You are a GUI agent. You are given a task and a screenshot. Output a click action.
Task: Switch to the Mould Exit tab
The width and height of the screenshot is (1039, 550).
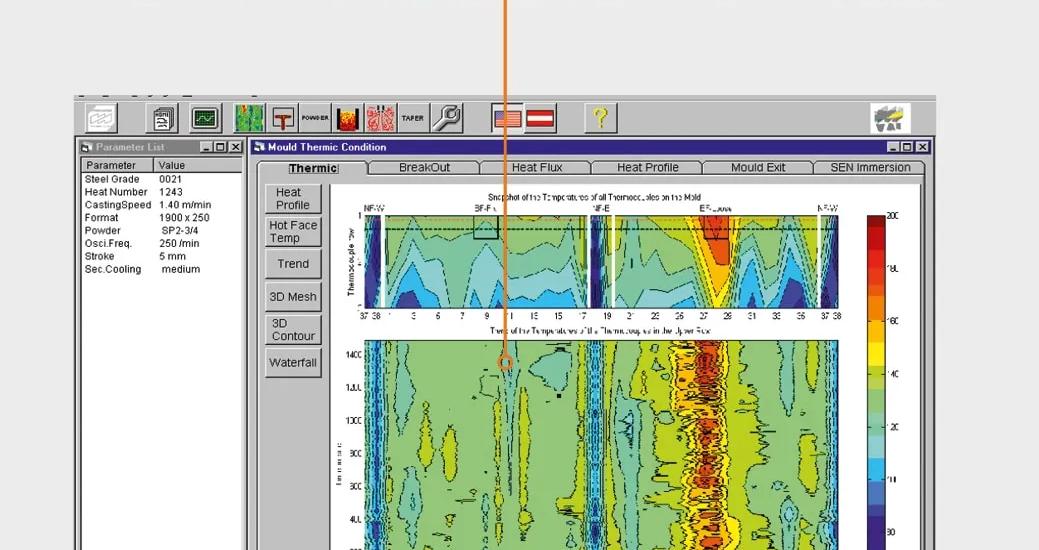[x=758, y=168]
